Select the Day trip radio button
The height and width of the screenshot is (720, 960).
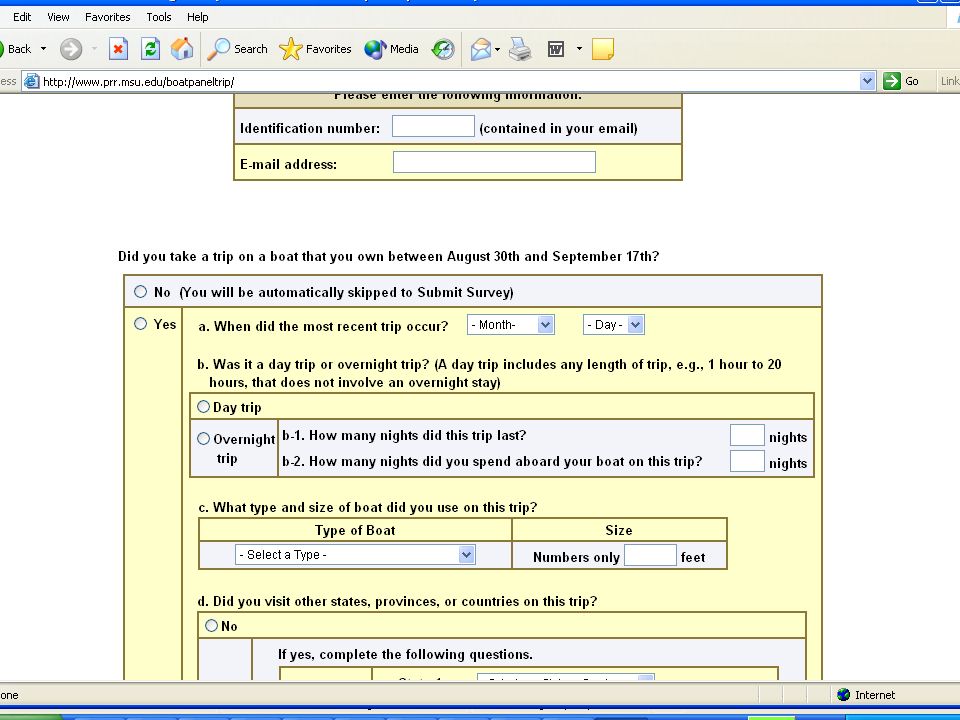pyautogui.click(x=203, y=407)
